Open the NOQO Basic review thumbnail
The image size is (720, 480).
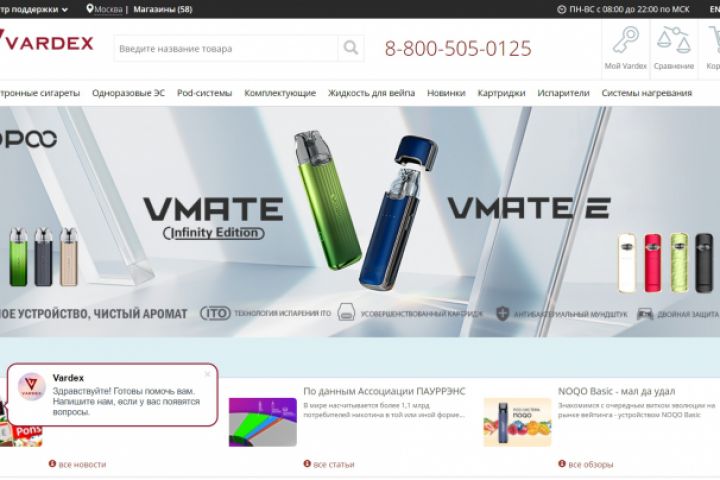[518, 422]
